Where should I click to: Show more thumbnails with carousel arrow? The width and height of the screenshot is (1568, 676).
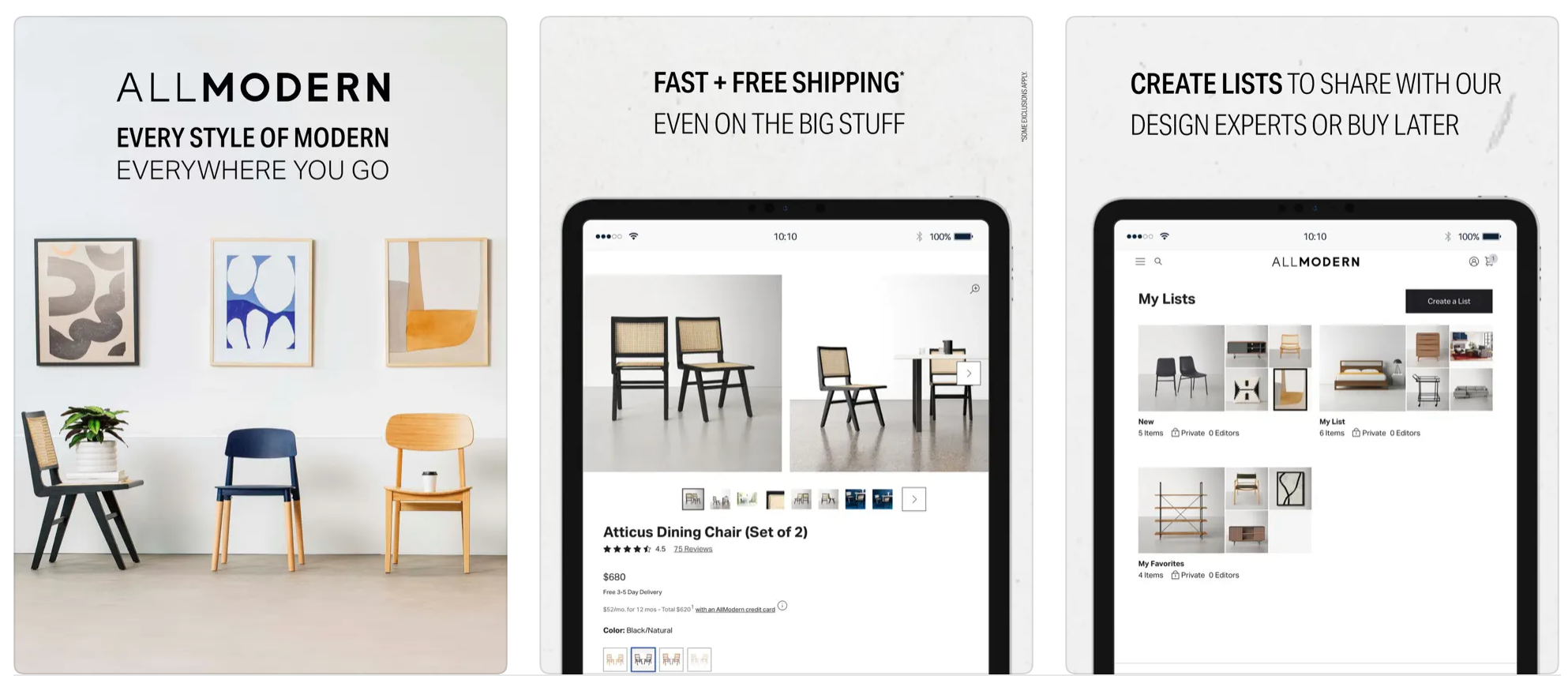pos(914,499)
